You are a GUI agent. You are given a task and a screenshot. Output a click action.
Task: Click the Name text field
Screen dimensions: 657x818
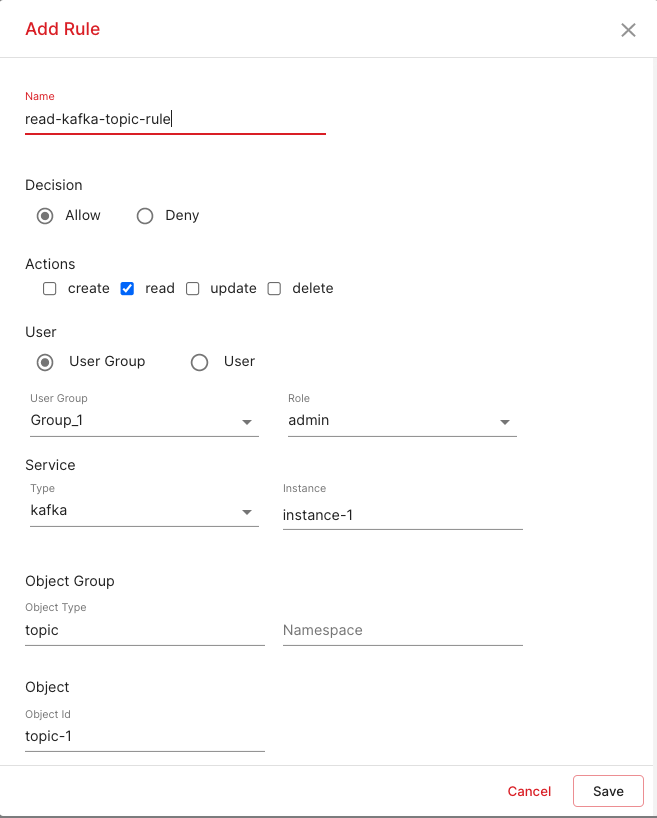point(175,119)
